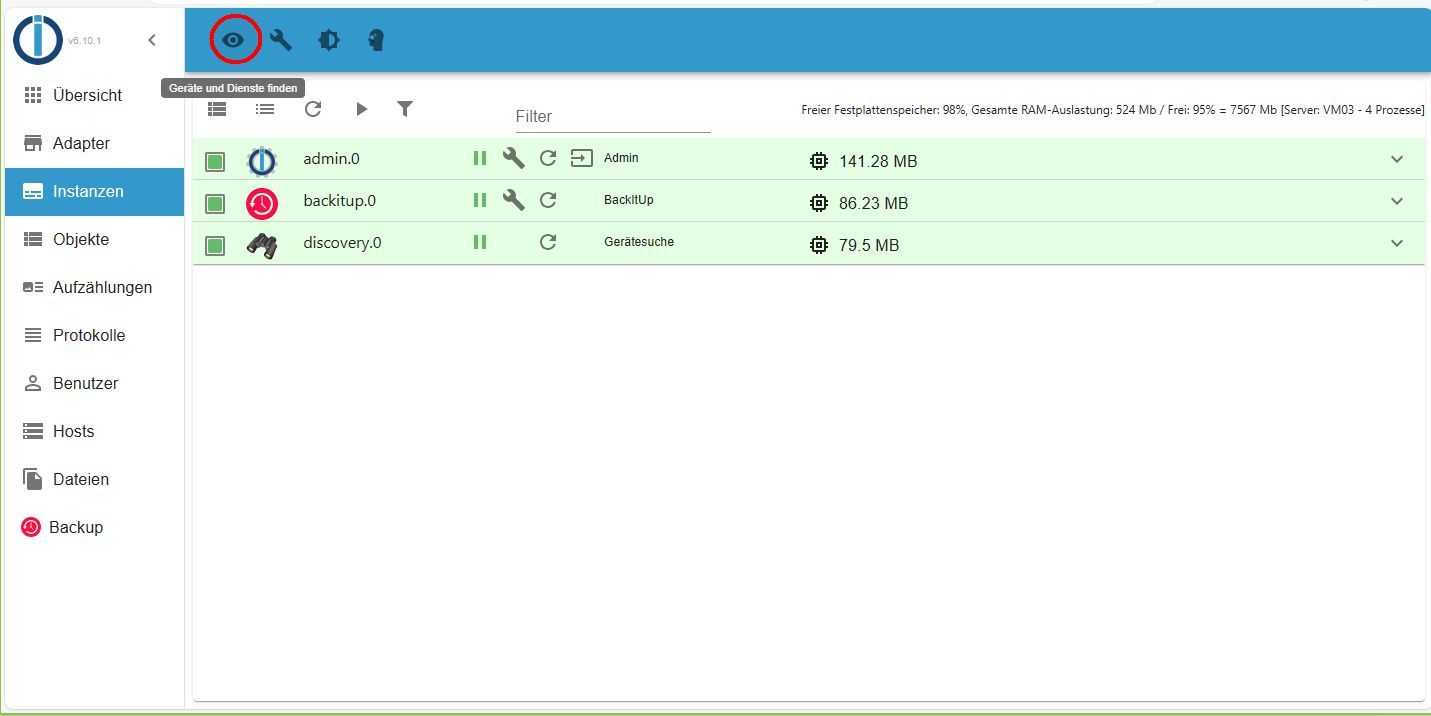Click the discovery.0 memory chip icon
1431x716 pixels.
(x=819, y=245)
